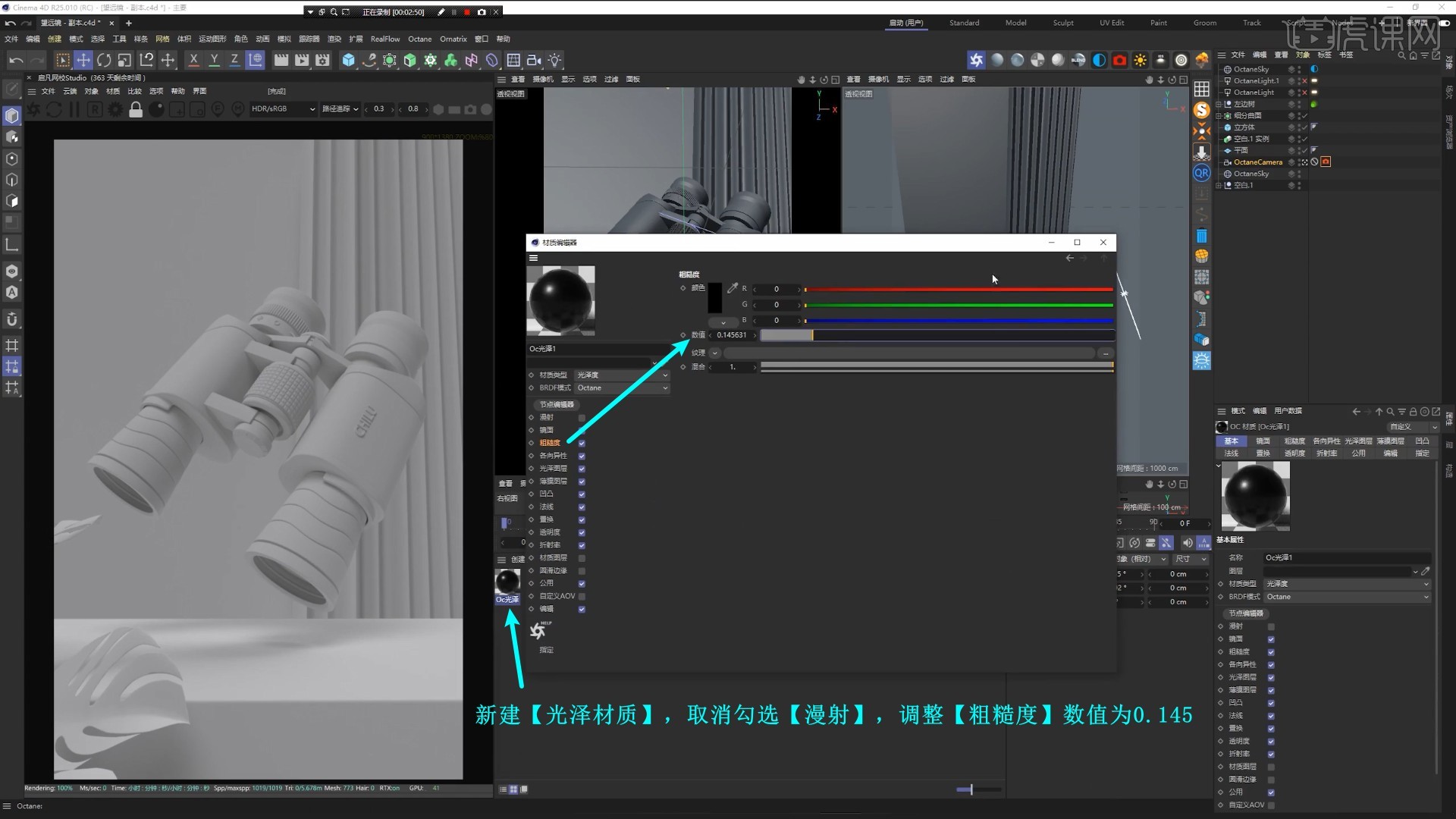Disable the 粗糙度 channel checkbox

582,442
